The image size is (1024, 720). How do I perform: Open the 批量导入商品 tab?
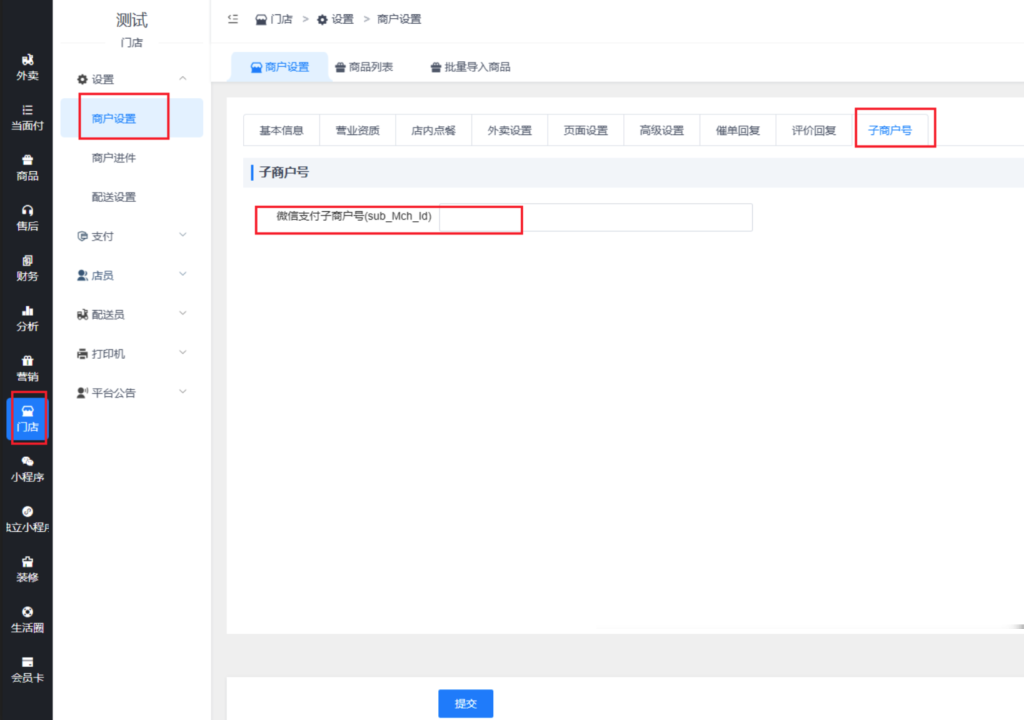point(470,67)
